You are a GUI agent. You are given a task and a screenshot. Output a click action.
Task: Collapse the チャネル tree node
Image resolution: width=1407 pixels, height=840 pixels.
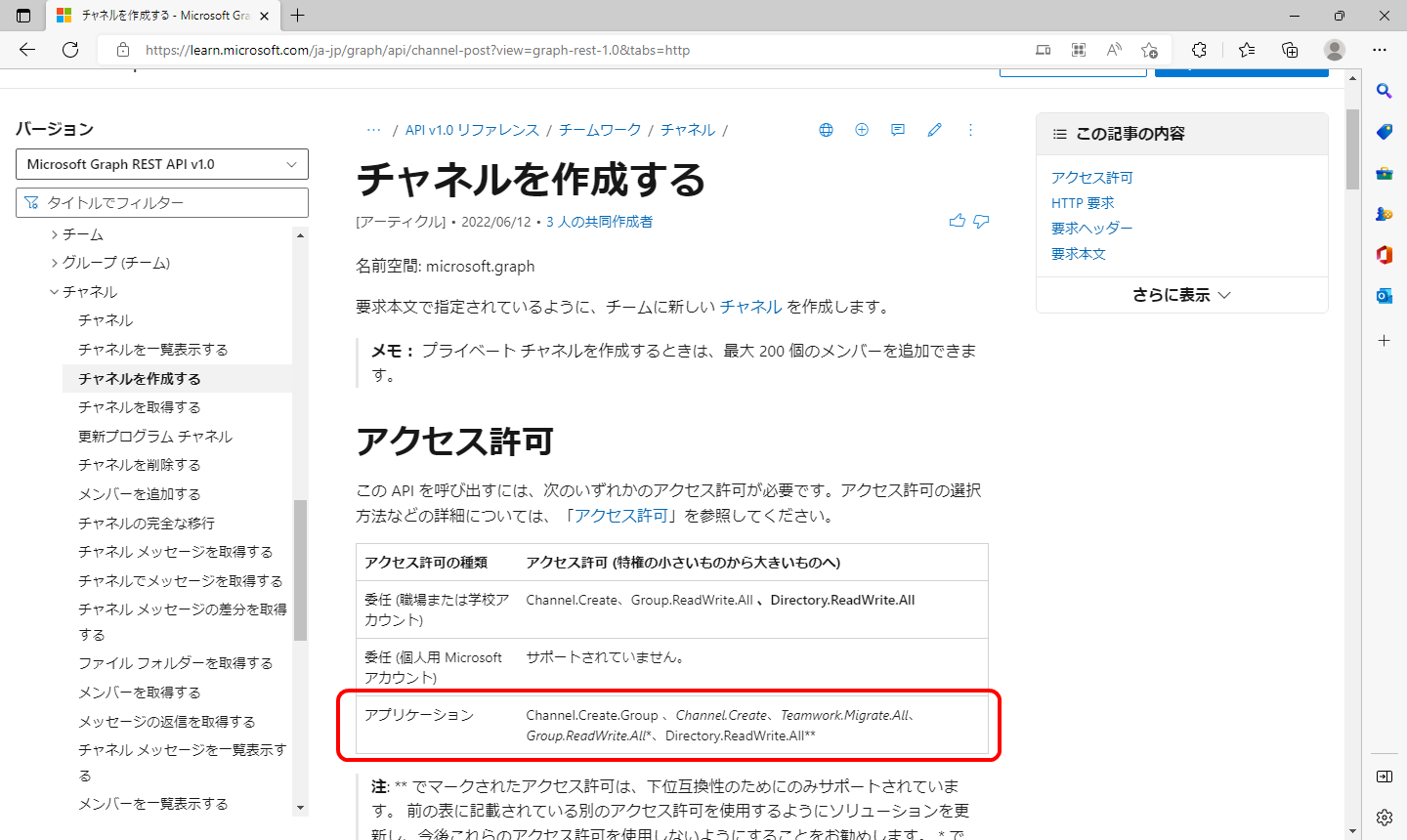[55, 292]
